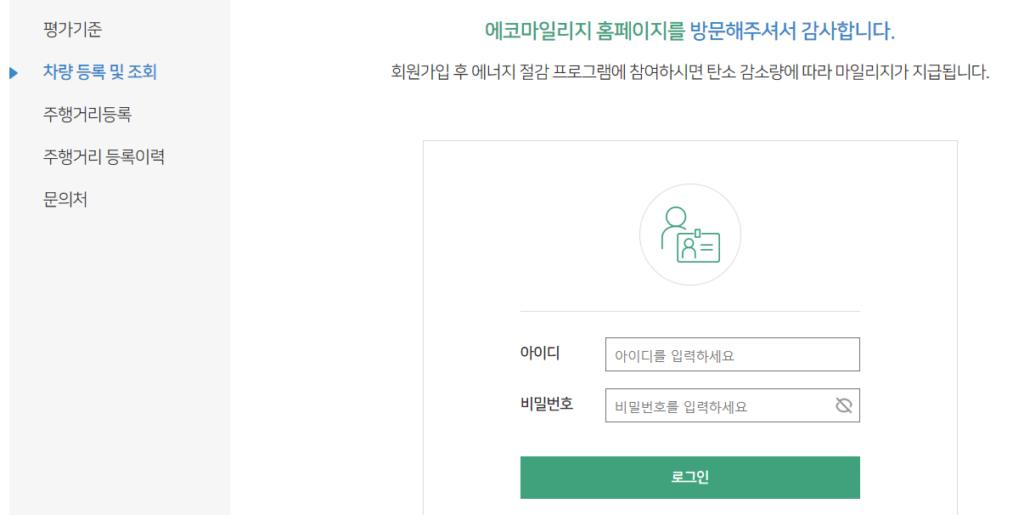Click the green 로그인 button
1024x515 pixels.
690,477
